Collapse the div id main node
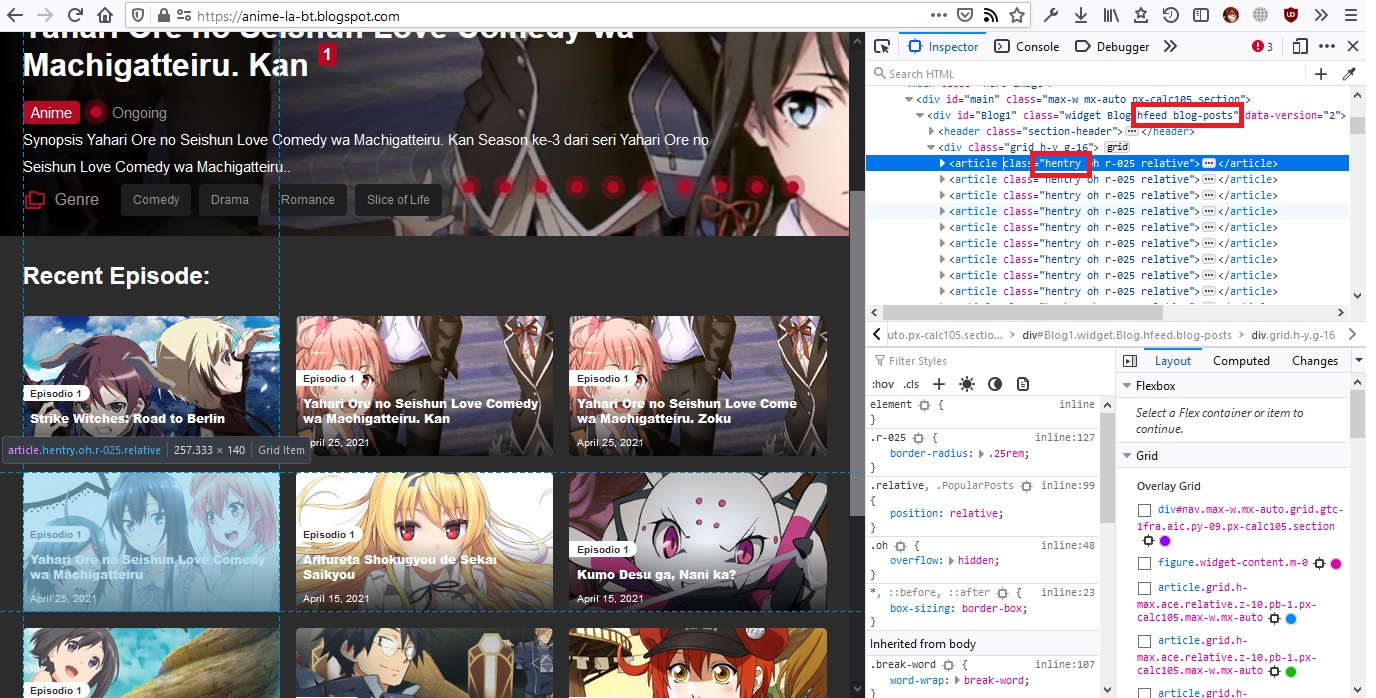Image resolution: width=1376 pixels, height=698 pixels. coord(909,99)
